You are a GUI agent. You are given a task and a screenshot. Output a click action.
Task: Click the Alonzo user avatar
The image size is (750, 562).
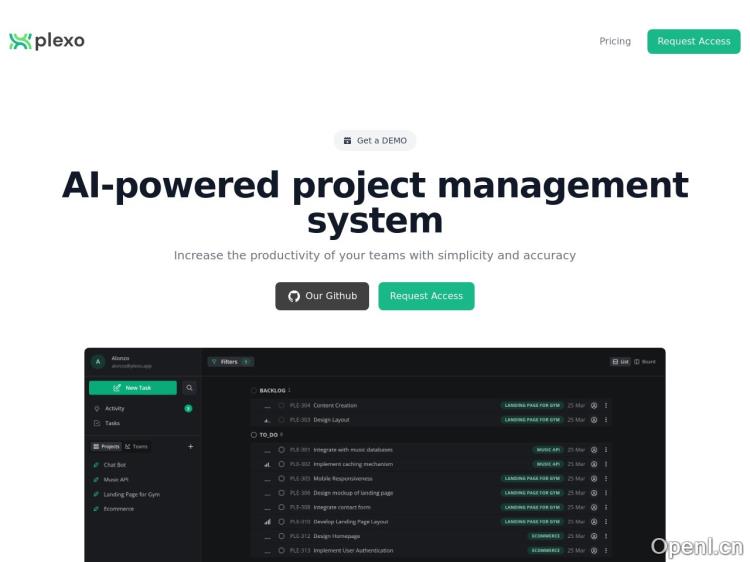tap(98, 362)
